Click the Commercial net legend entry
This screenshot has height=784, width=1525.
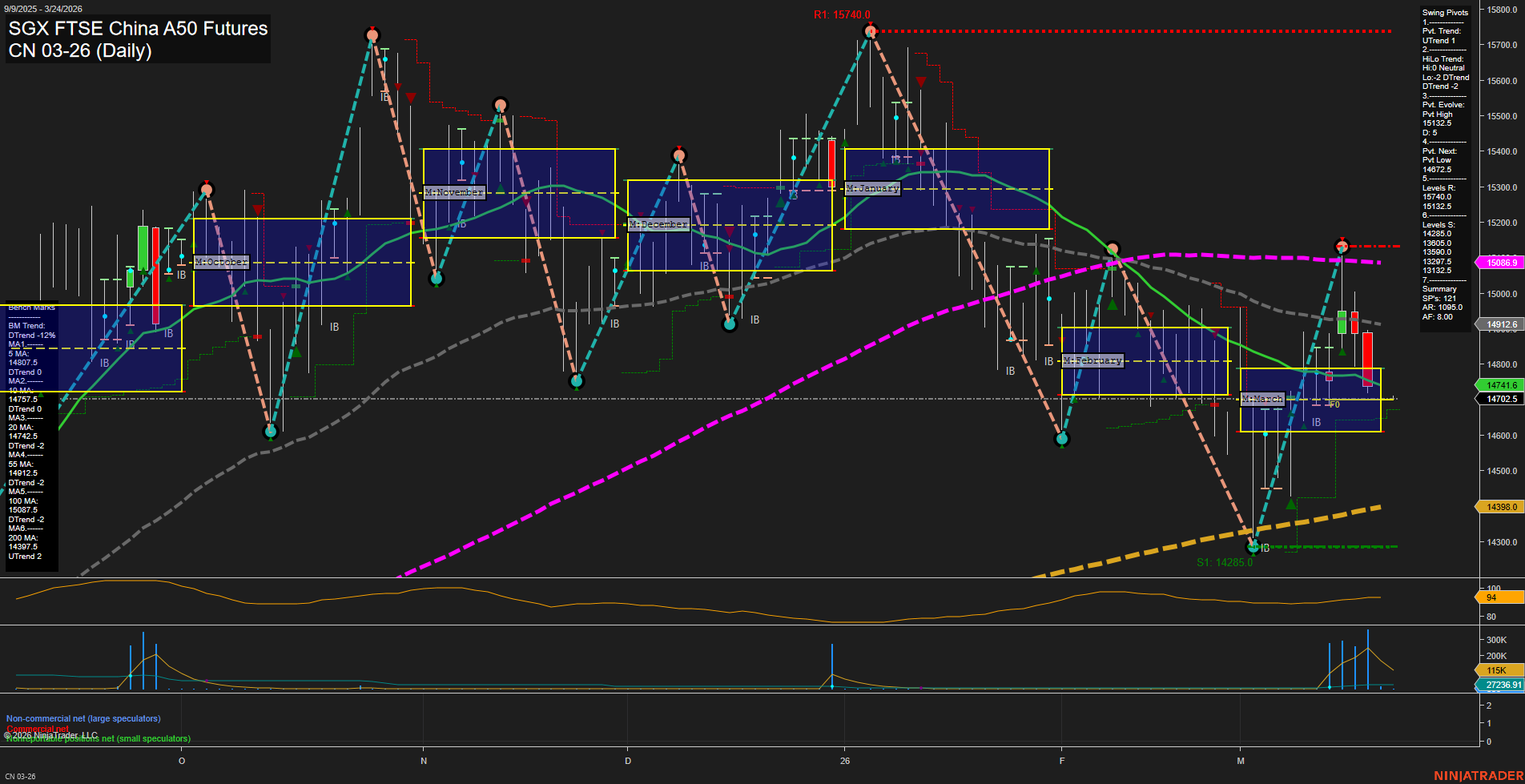(x=36, y=729)
